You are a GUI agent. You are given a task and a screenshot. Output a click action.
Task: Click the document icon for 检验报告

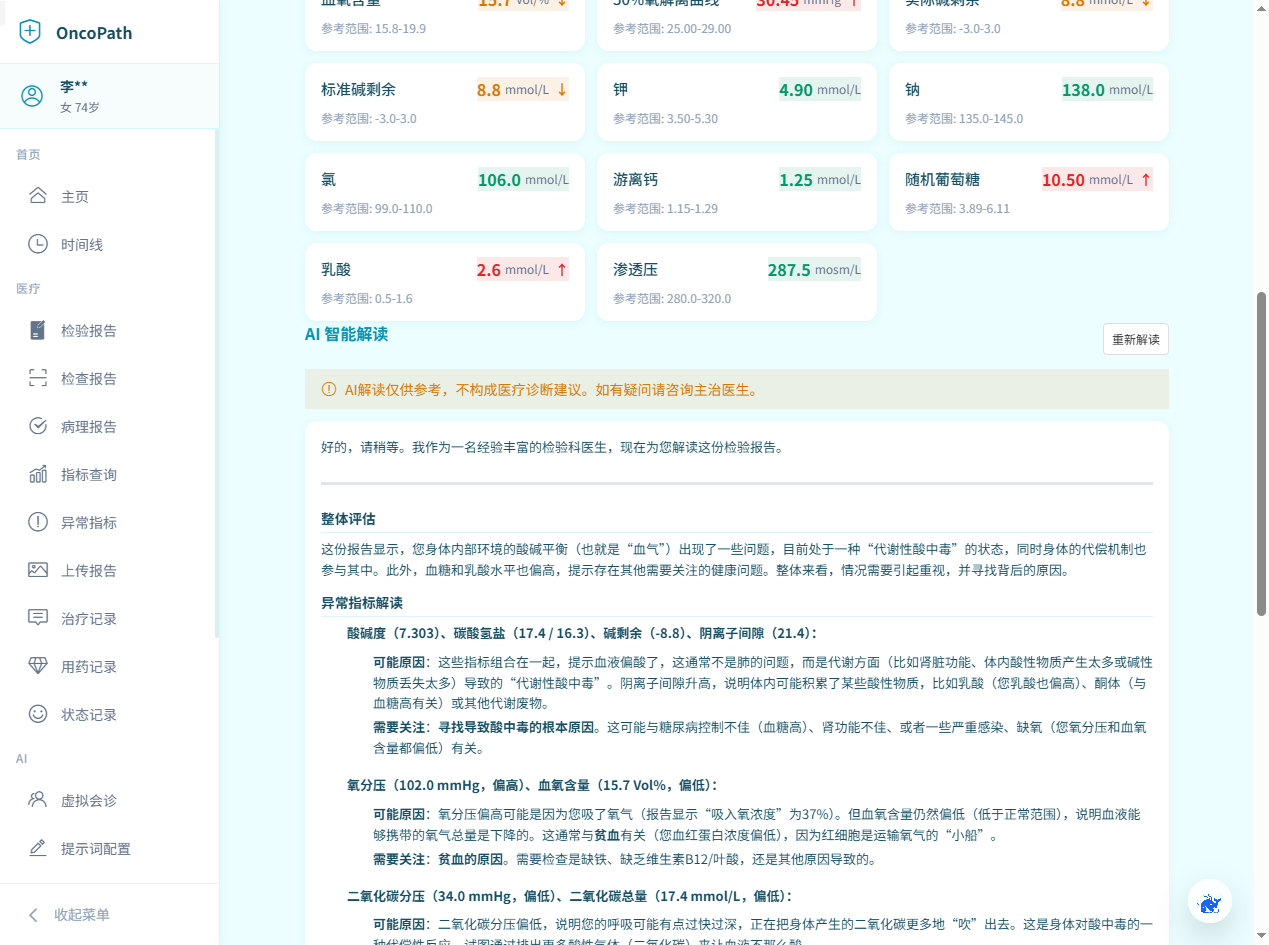pyautogui.click(x=38, y=330)
